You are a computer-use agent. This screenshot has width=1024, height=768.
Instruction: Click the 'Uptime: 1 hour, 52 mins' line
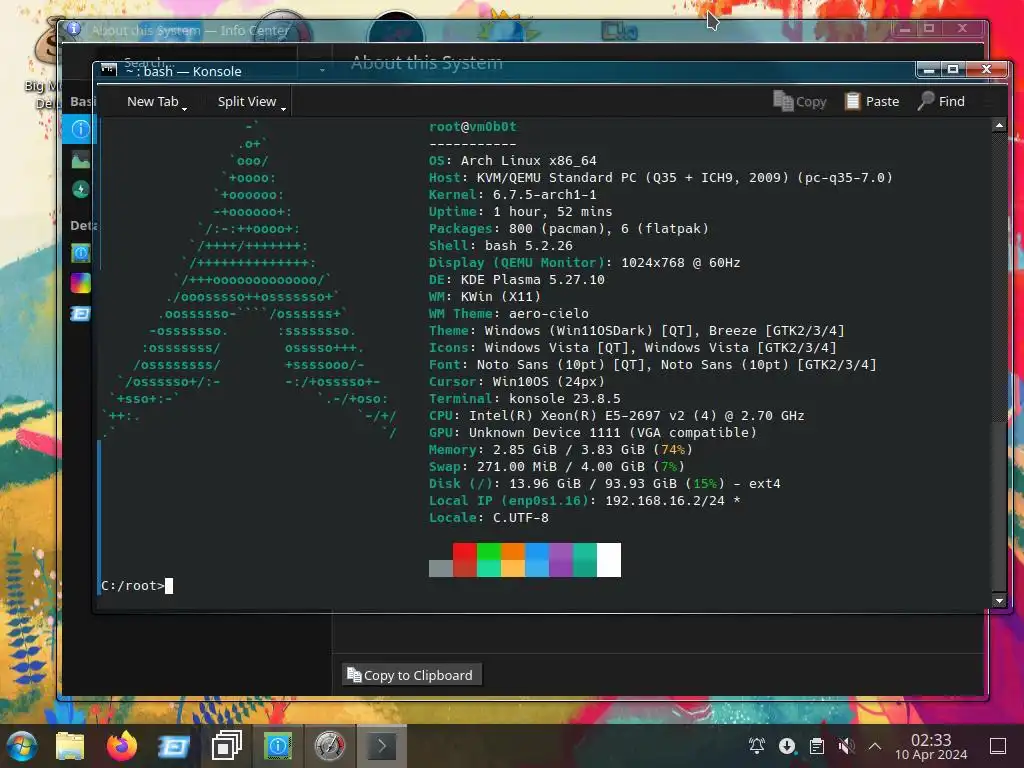[x=520, y=212]
